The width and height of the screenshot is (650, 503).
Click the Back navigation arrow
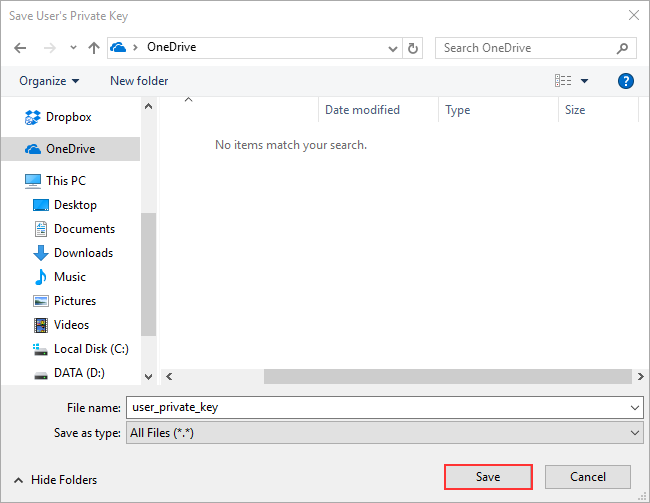pos(21,48)
